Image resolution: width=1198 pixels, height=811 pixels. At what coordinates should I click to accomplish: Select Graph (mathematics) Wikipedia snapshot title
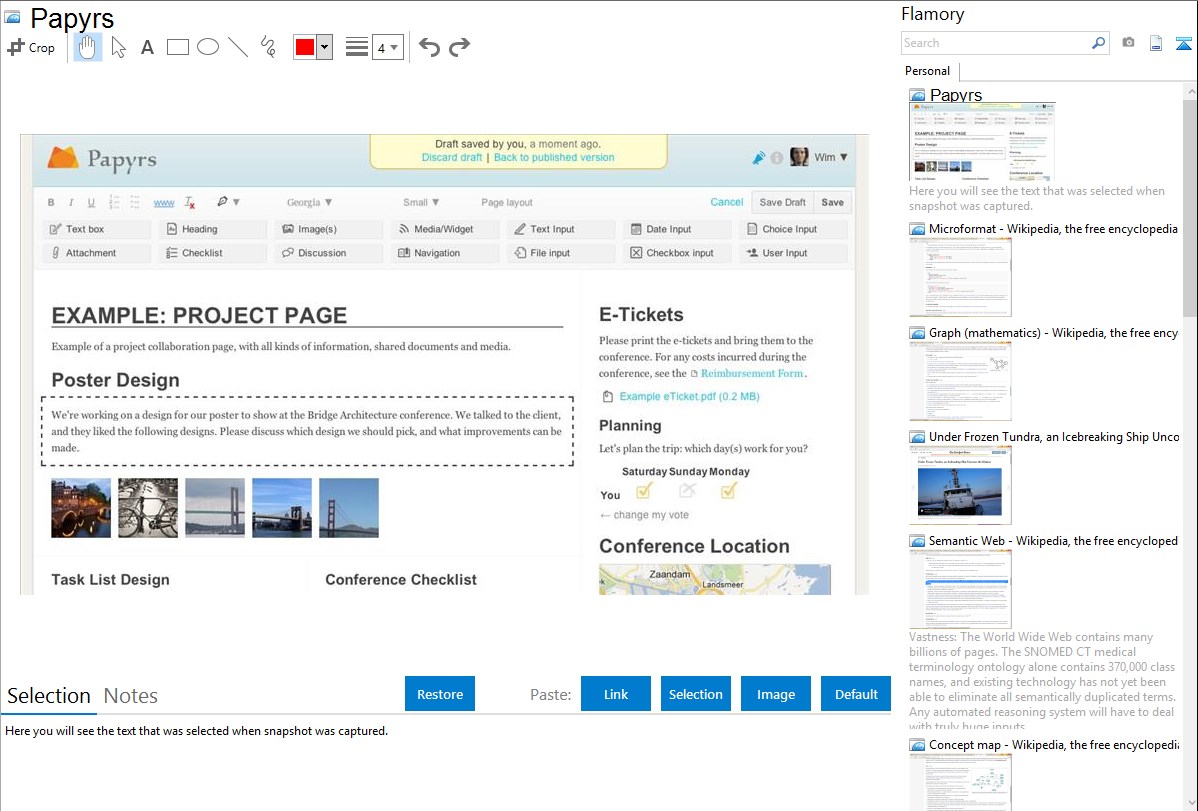[x=1053, y=333]
